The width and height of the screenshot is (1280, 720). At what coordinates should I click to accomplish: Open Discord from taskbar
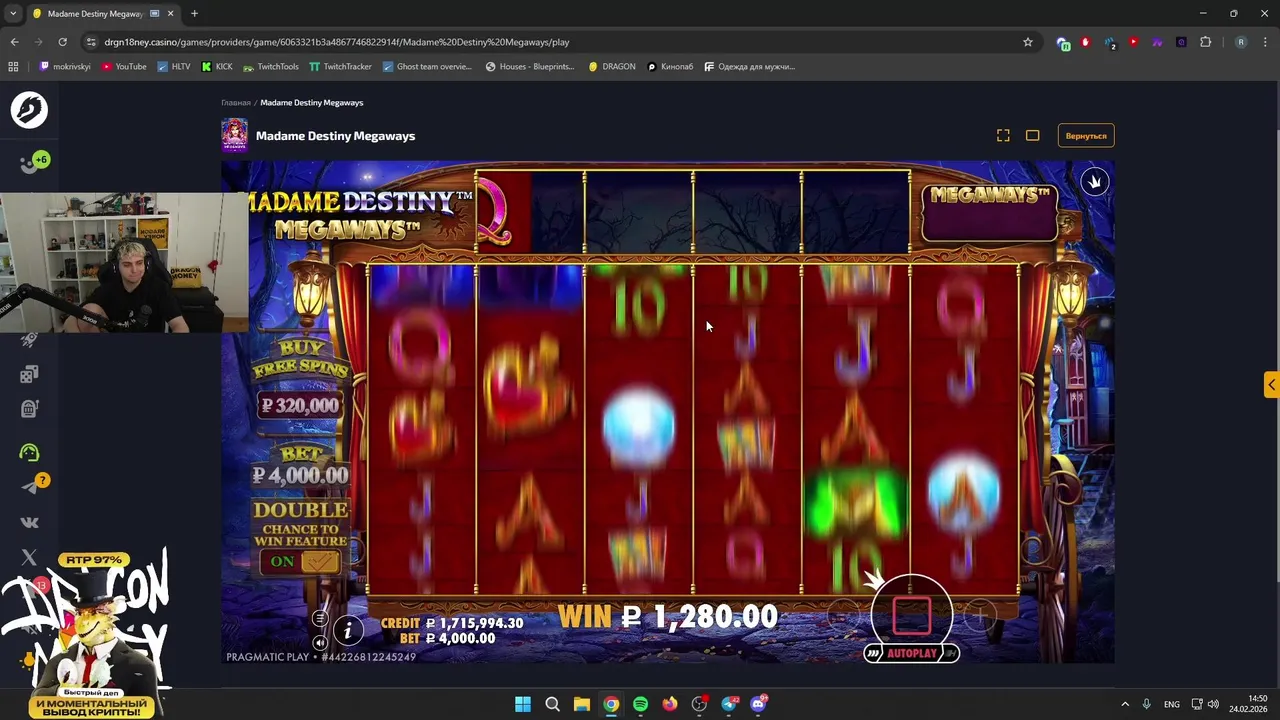[x=758, y=704]
